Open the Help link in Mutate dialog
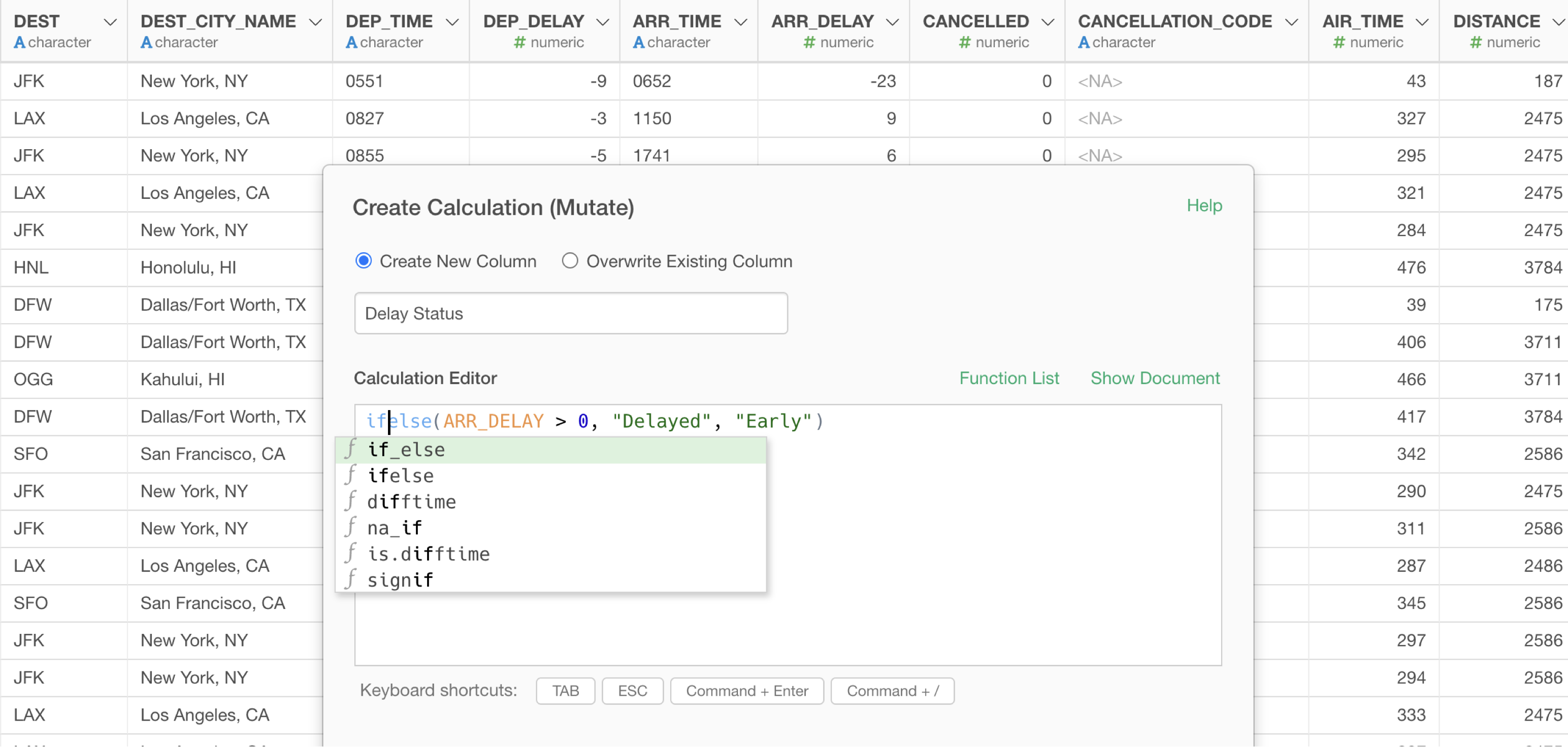 point(1204,206)
